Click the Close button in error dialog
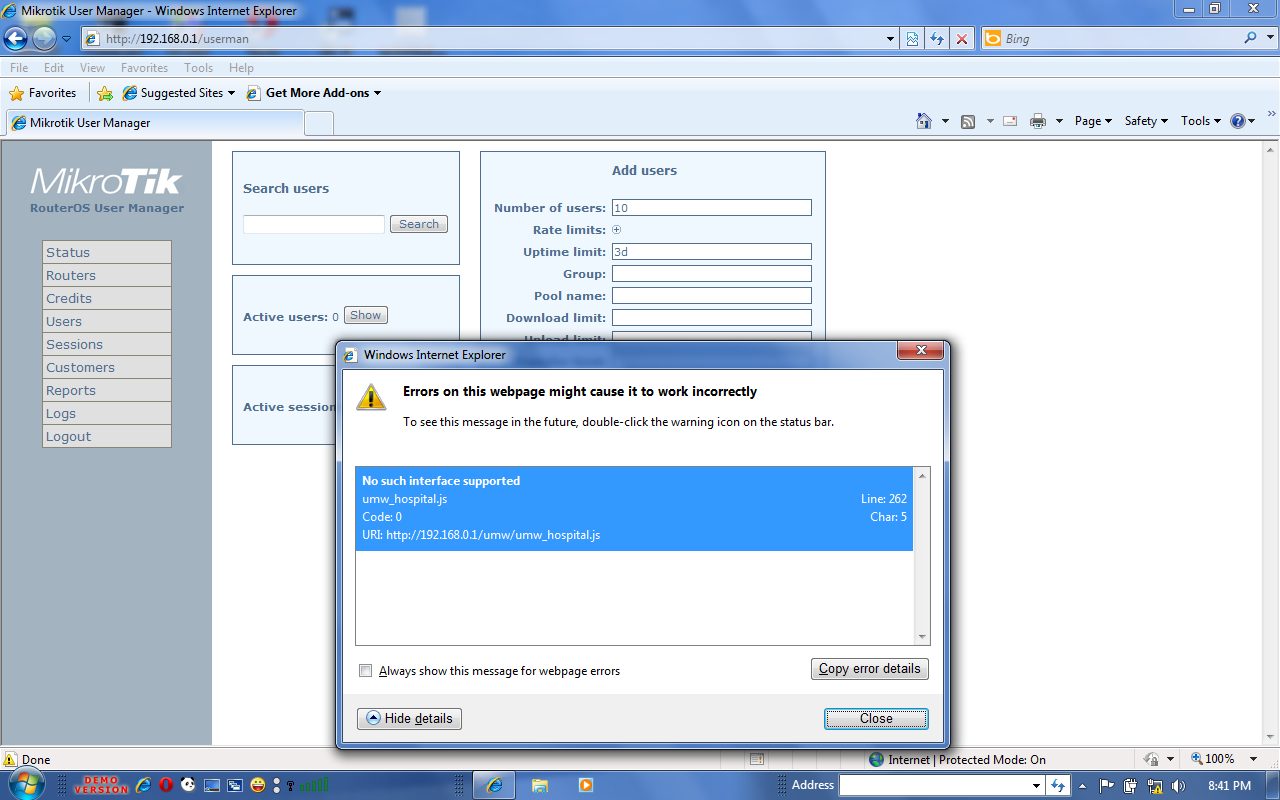 pyautogui.click(x=876, y=719)
